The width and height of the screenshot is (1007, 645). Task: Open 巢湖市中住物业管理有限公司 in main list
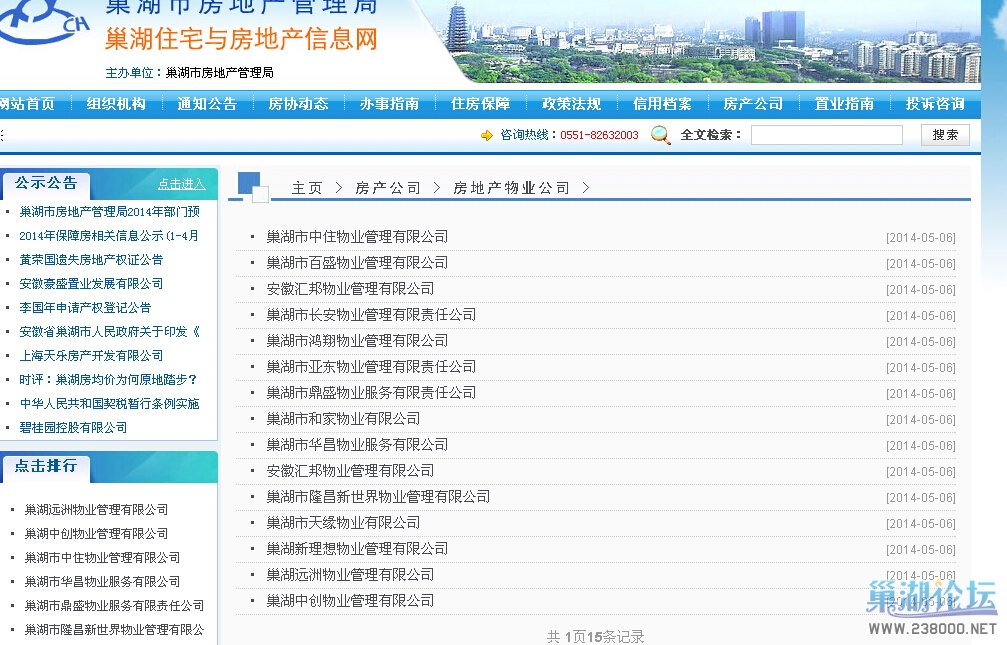(357, 237)
